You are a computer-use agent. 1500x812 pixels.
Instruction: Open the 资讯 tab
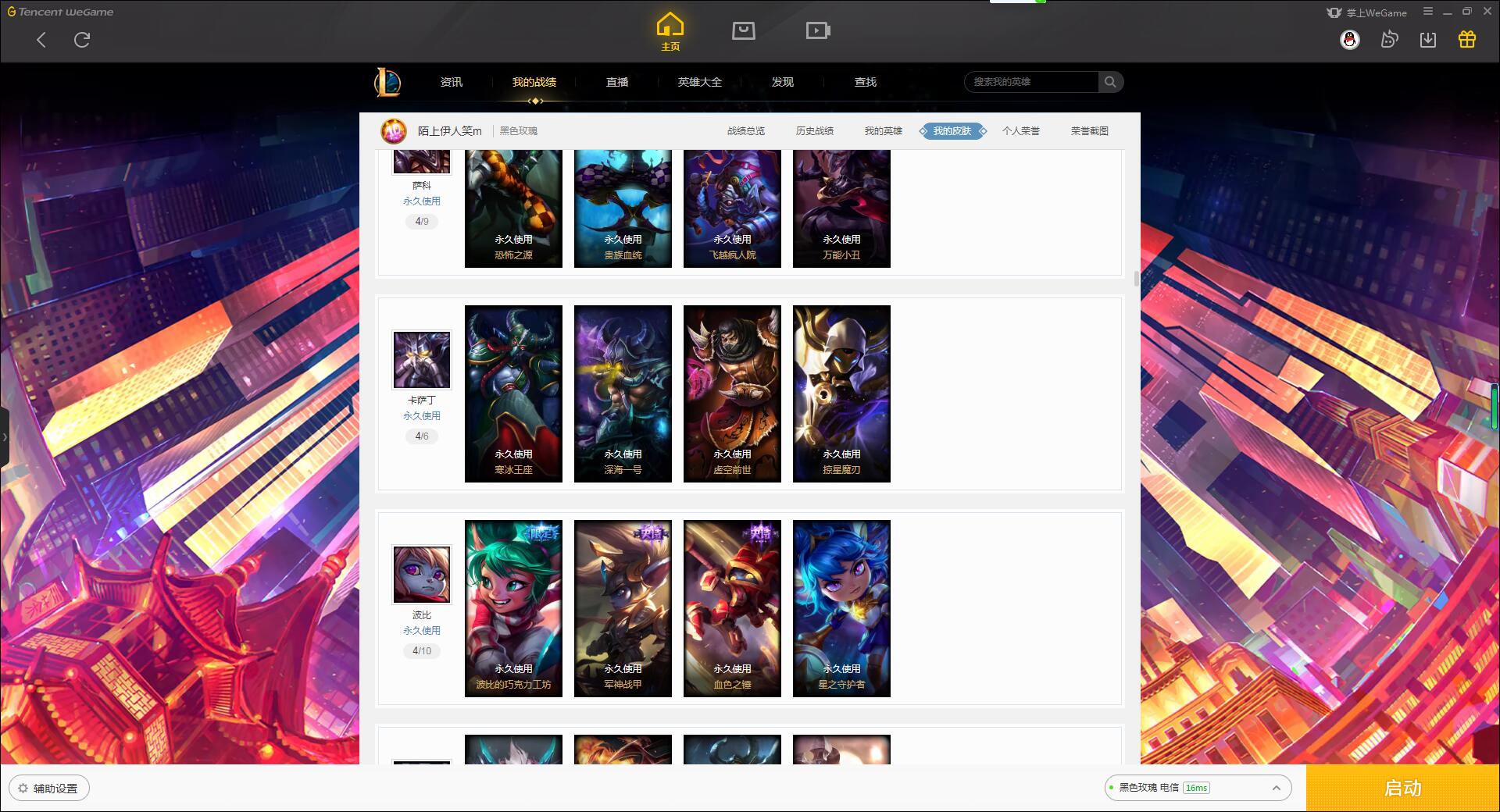(452, 82)
